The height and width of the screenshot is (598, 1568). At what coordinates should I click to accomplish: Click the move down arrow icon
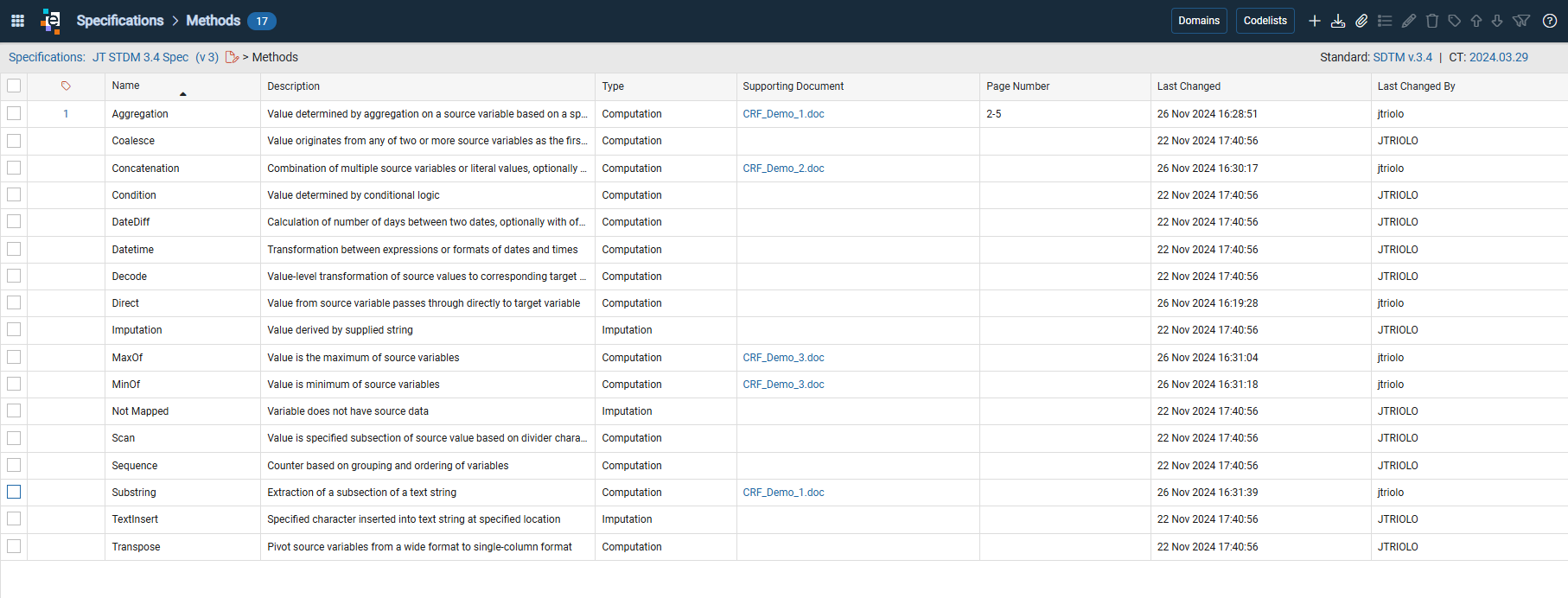(x=1497, y=21)
